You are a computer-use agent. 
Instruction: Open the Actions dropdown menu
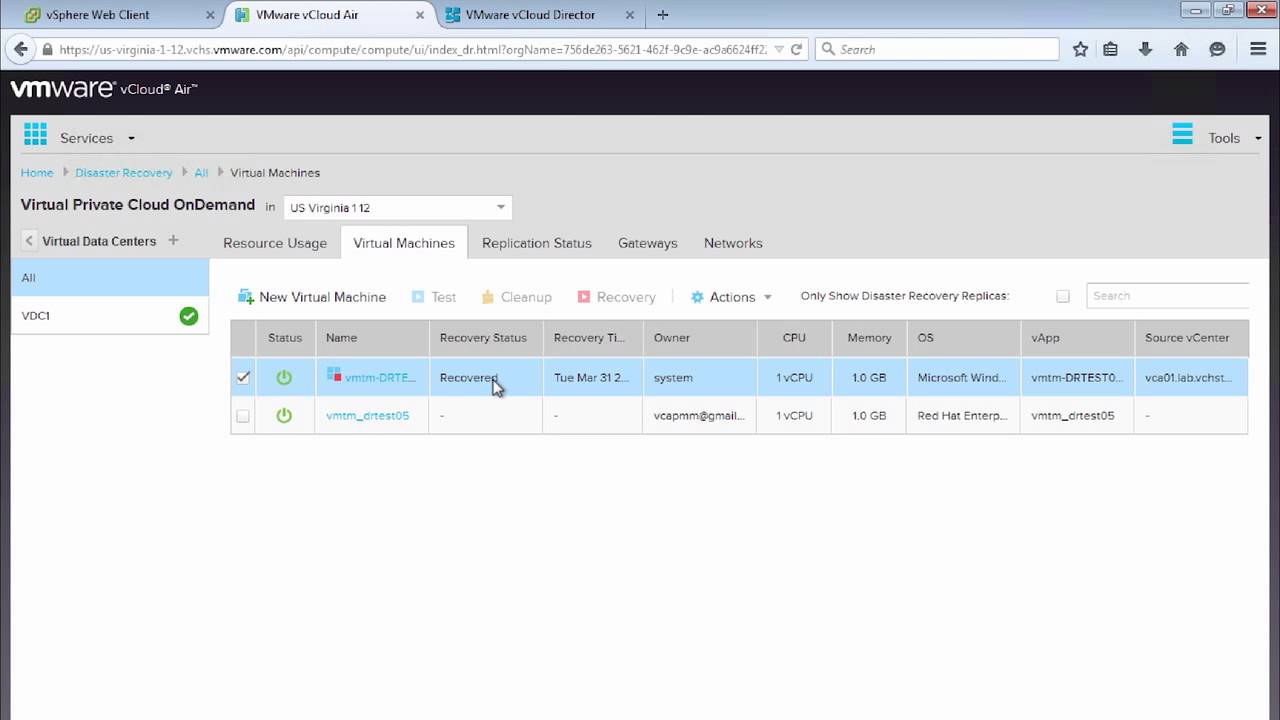tap(732, 297)
